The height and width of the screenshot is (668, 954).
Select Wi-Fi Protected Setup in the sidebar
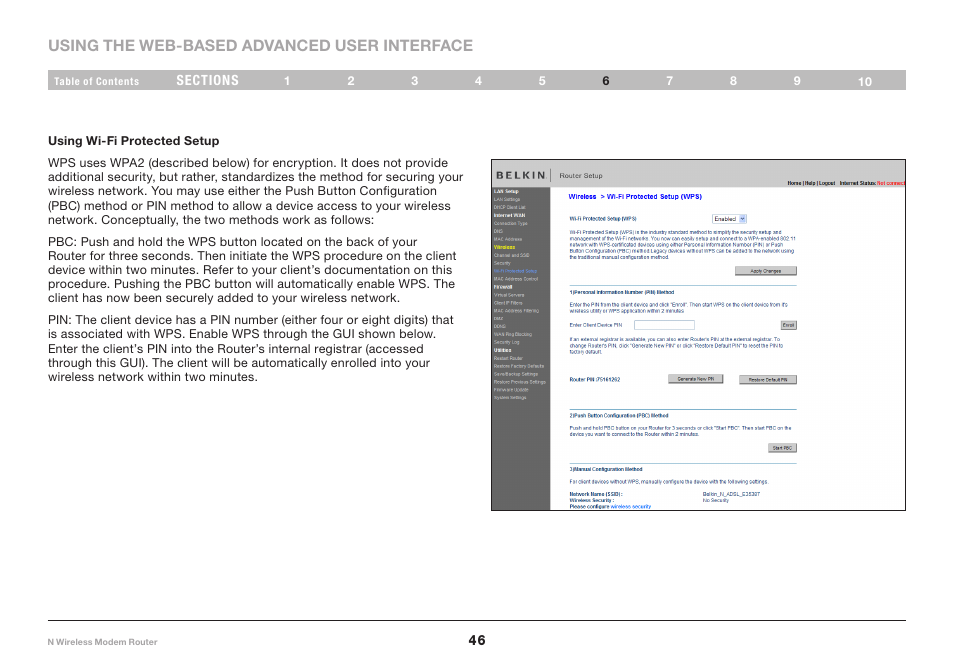pos(515,271)
